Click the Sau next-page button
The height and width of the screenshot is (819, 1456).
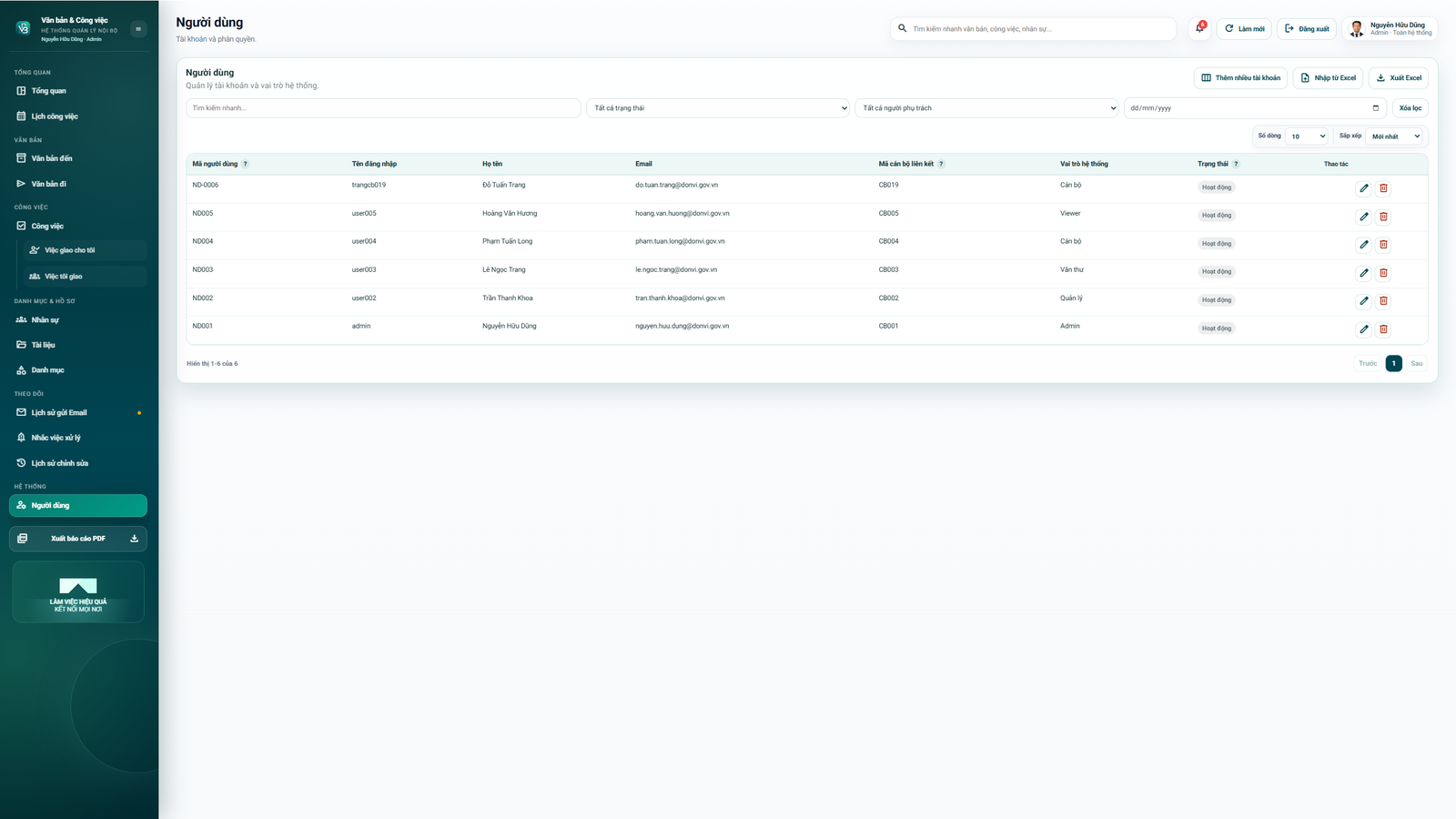click(x=1416, y=363)
